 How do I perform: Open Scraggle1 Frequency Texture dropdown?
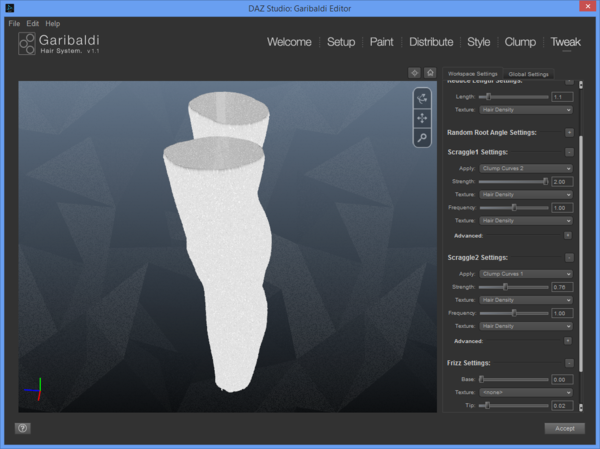click(526, 220)
